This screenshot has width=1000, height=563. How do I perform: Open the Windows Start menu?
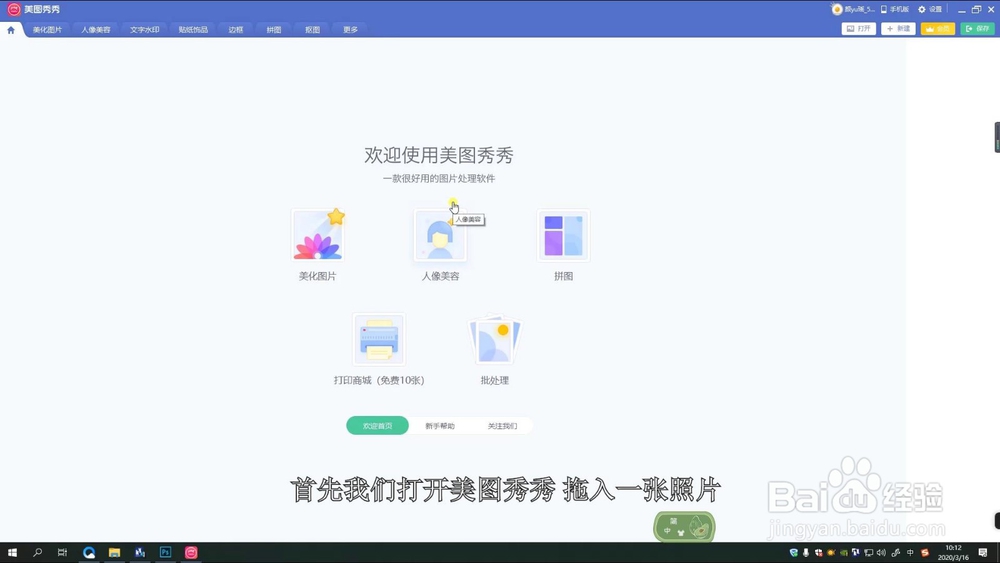(x=12, y=552)
